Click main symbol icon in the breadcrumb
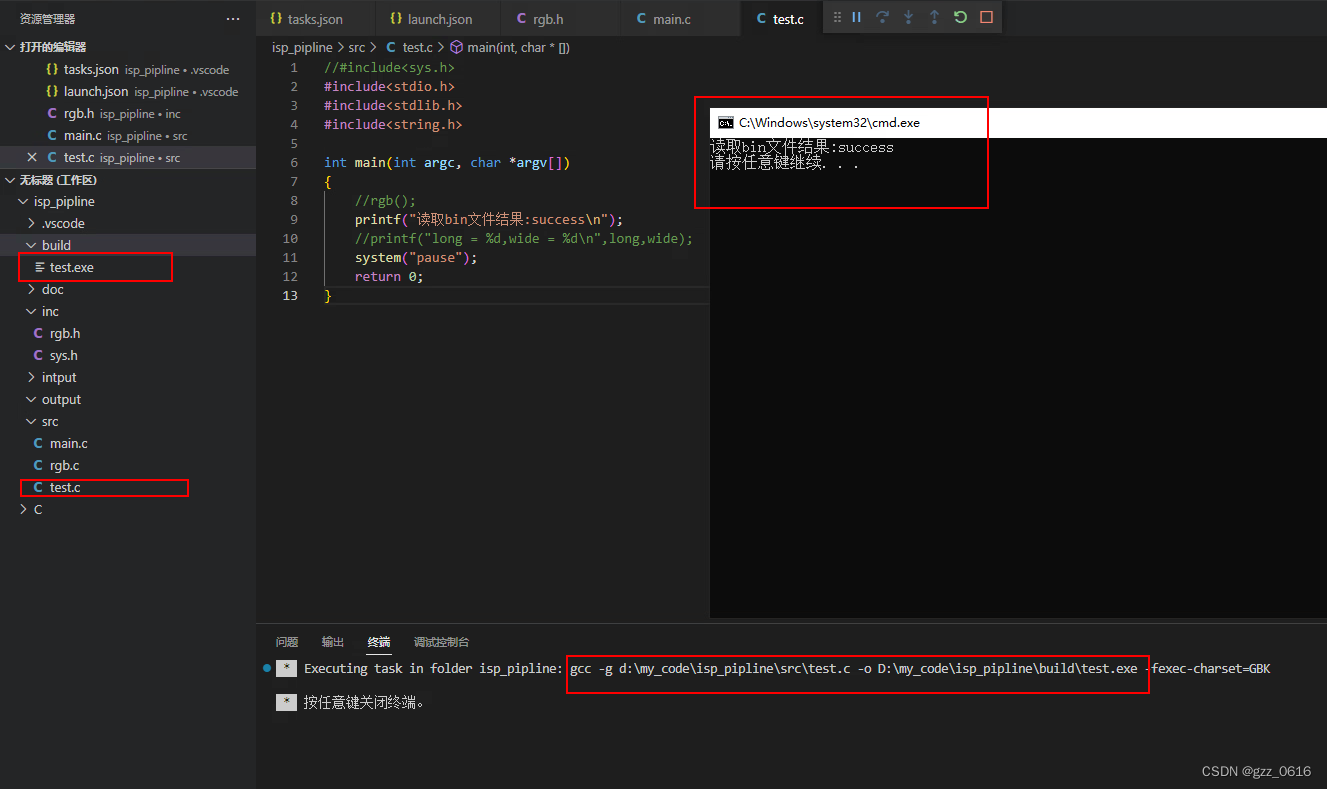Screen dimensions: 1327x789 tap(457, 47)
